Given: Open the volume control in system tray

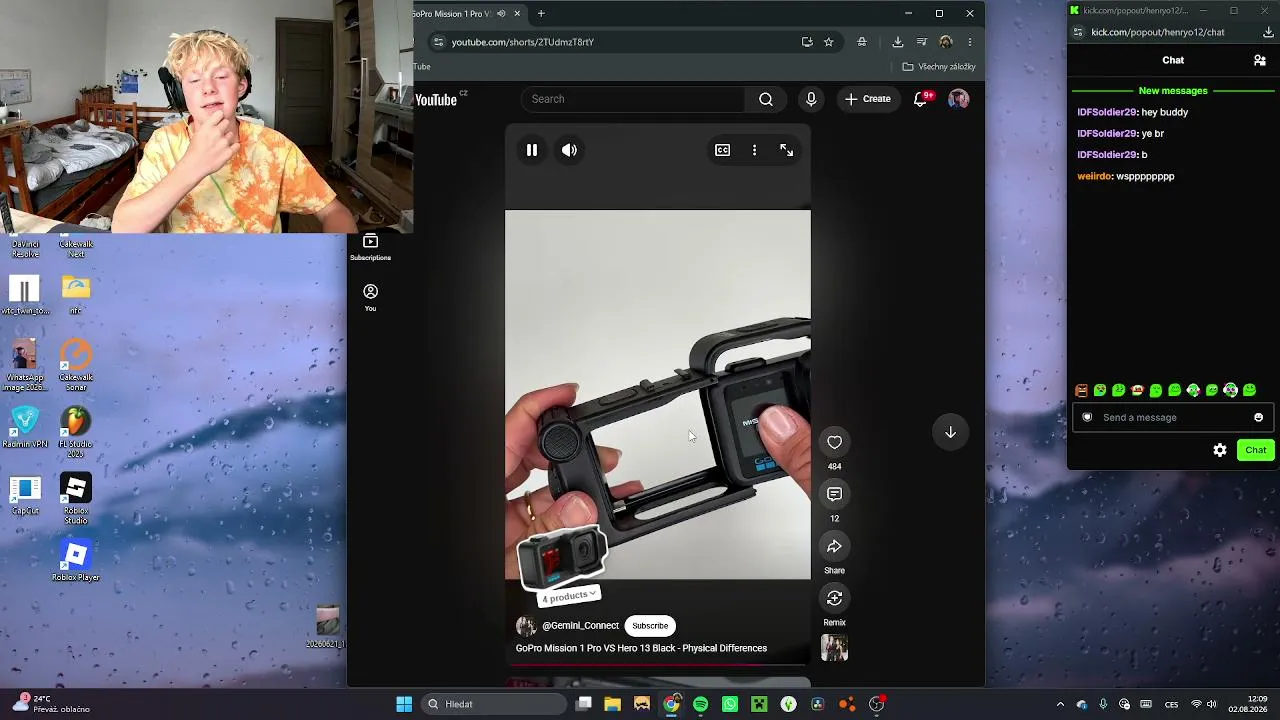Looking at the screenshot, I should tap(1212, 704).
